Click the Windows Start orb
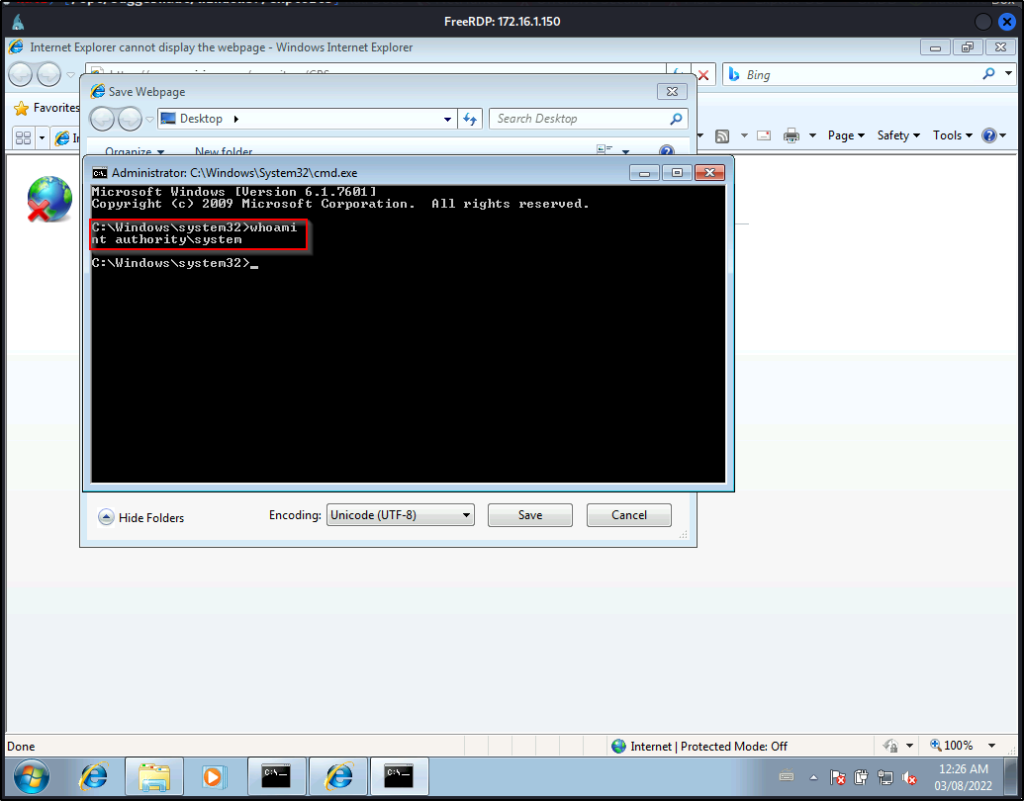 (x=33, y=776)
